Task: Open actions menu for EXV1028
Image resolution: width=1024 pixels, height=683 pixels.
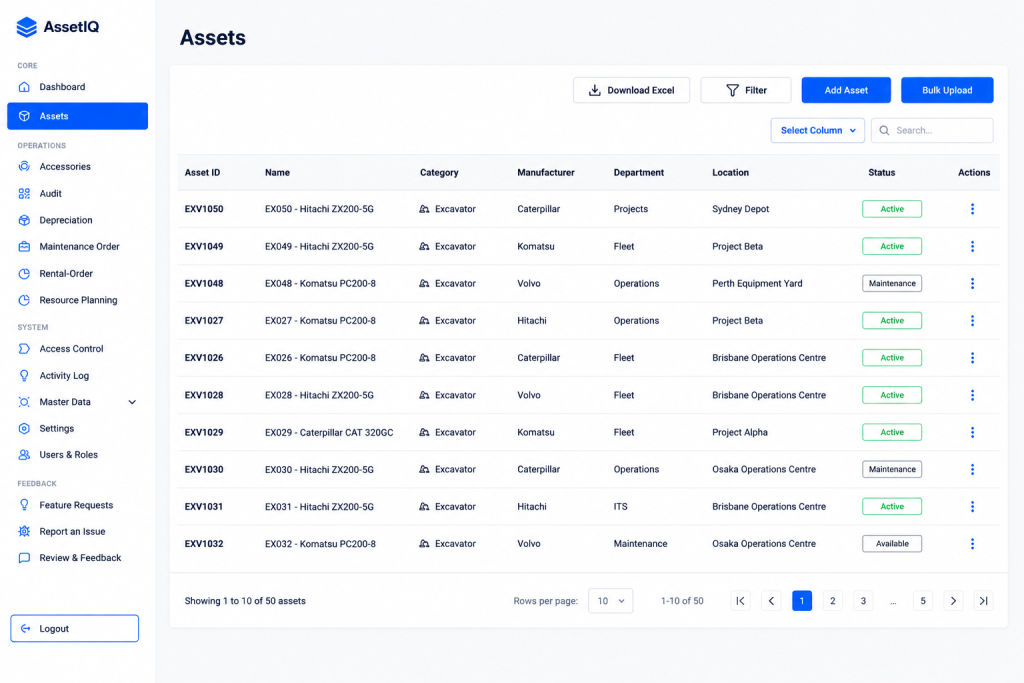Action: click(x=972, y=395)
